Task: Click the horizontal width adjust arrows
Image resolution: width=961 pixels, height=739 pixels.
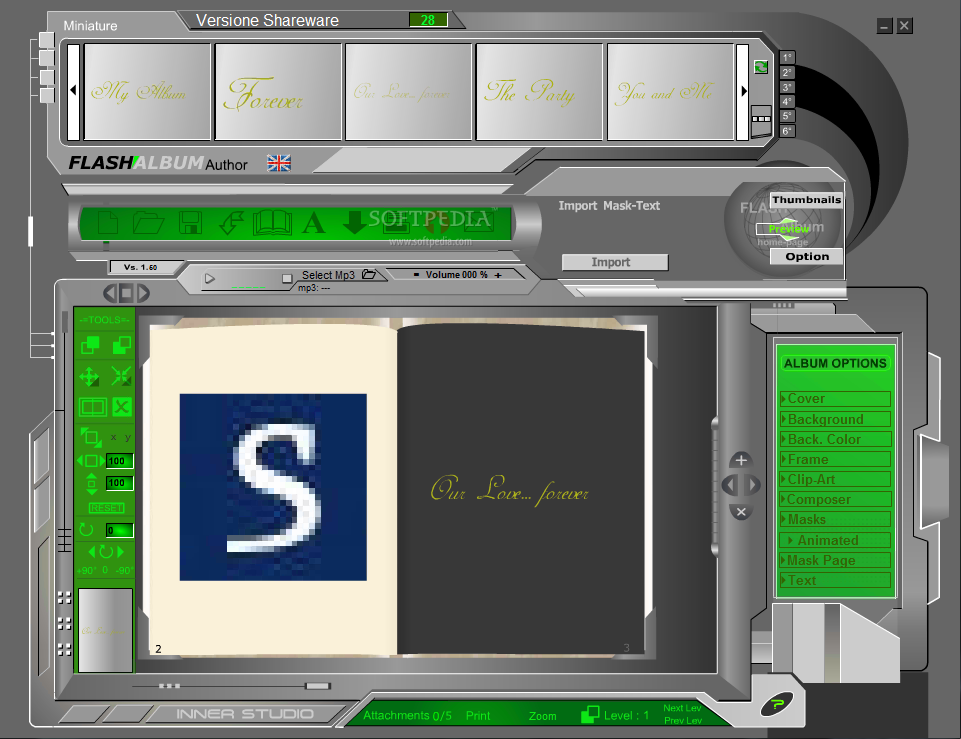Action: (91, 461)
